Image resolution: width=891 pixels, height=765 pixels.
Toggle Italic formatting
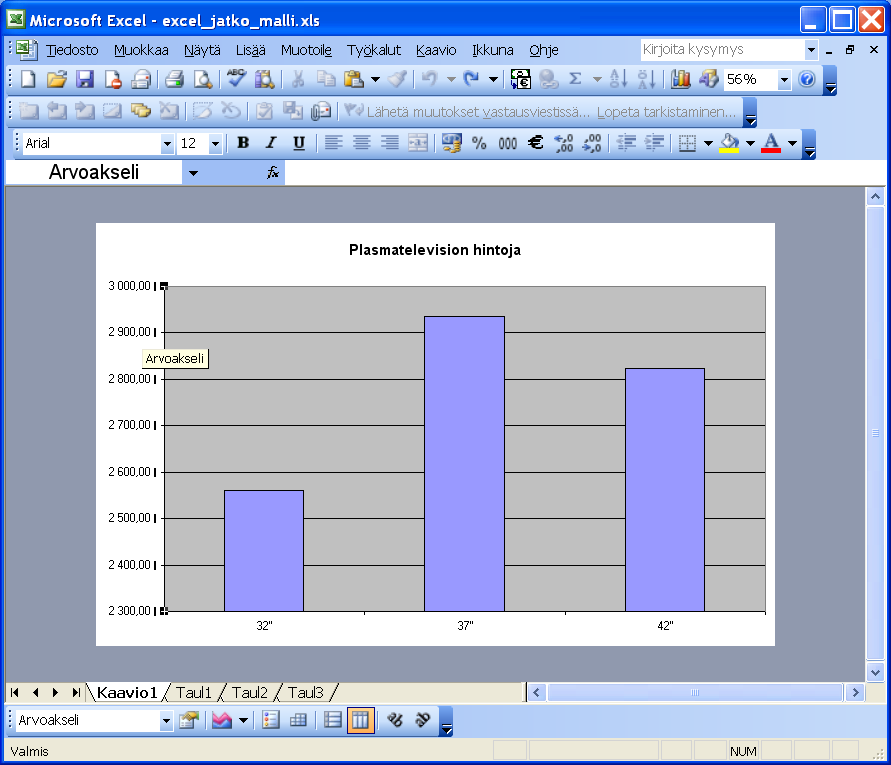(271, 143)
